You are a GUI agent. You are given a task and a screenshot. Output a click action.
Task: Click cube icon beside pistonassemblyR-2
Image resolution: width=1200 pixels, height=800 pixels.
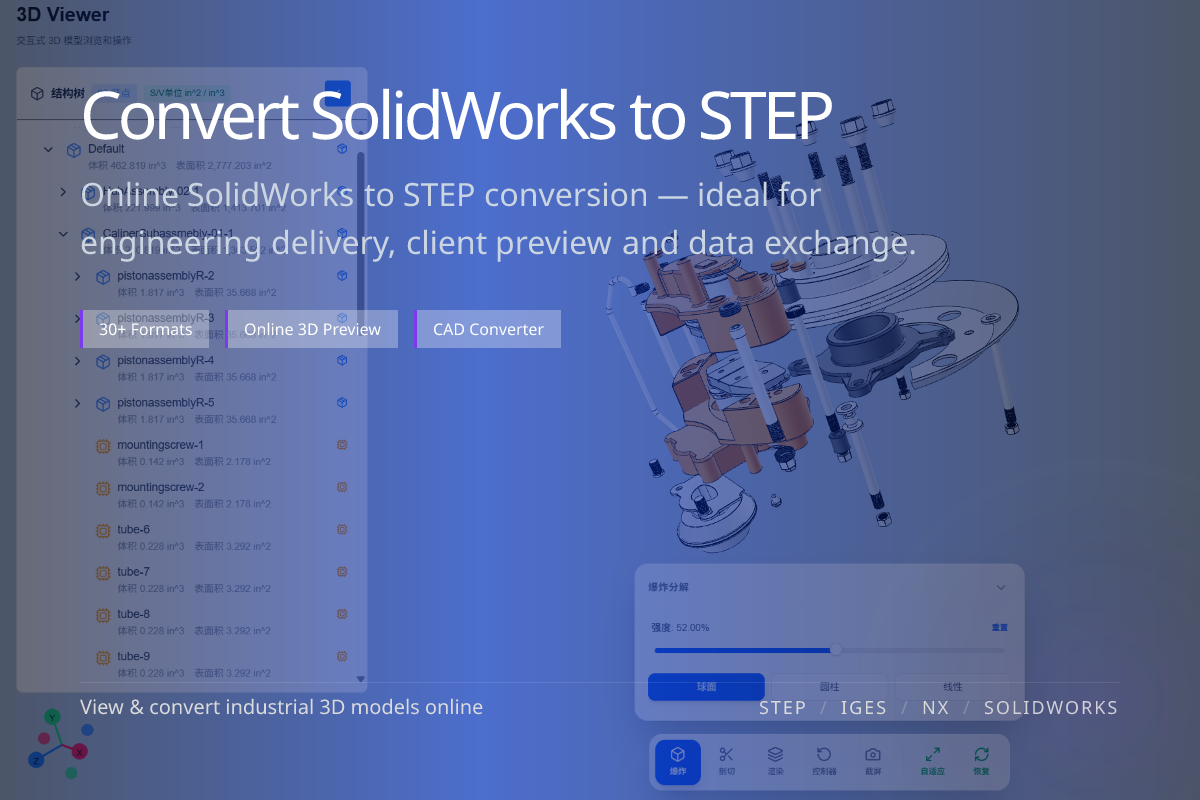[x=102, y=277]
